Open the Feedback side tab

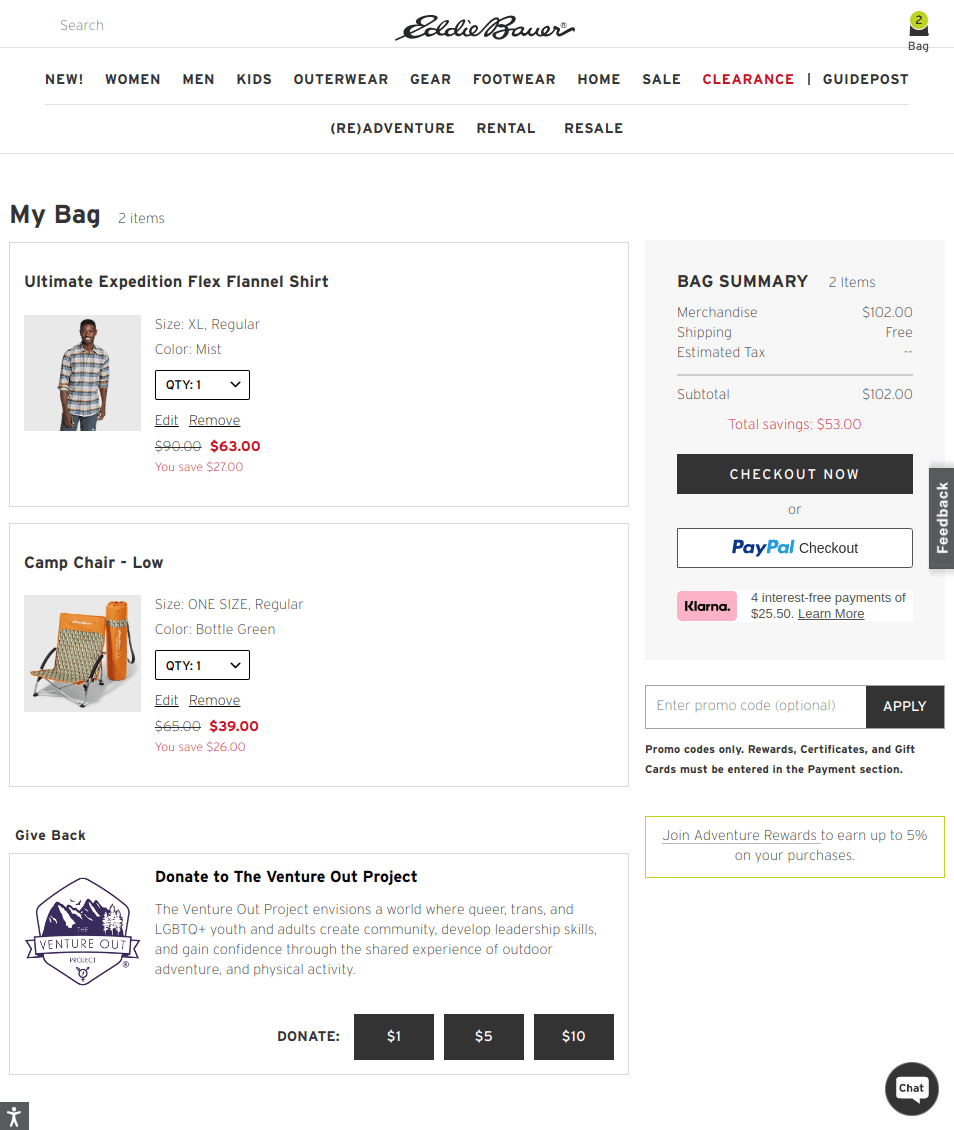point(941,518)
